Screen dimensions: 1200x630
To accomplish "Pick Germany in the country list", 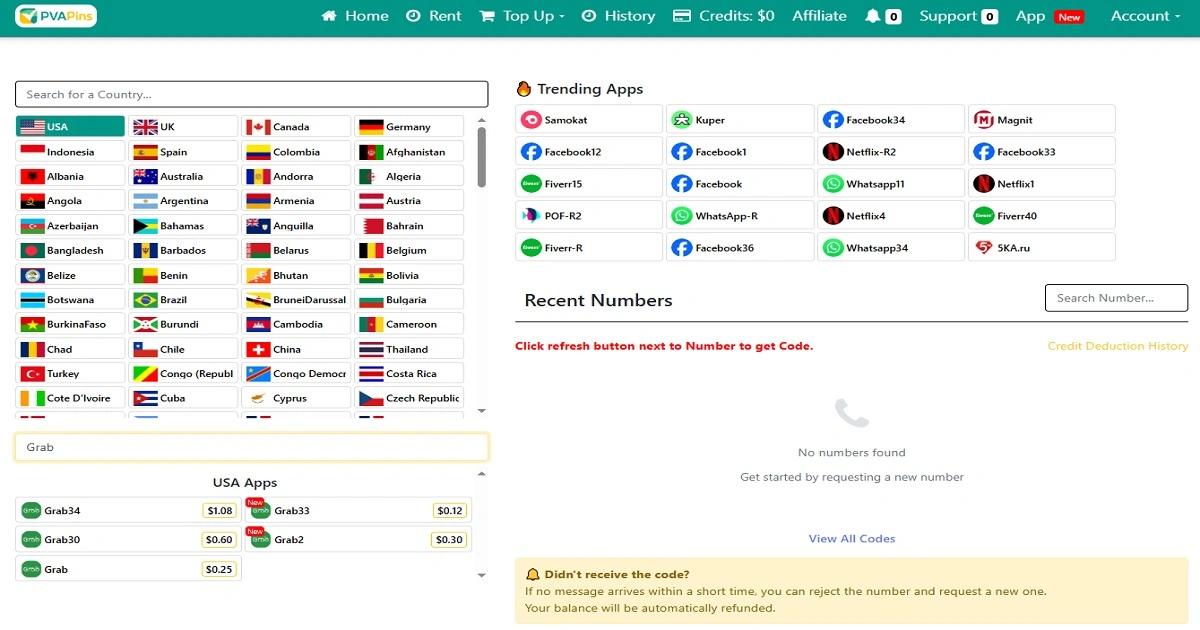I will click(x=410, y=126).
